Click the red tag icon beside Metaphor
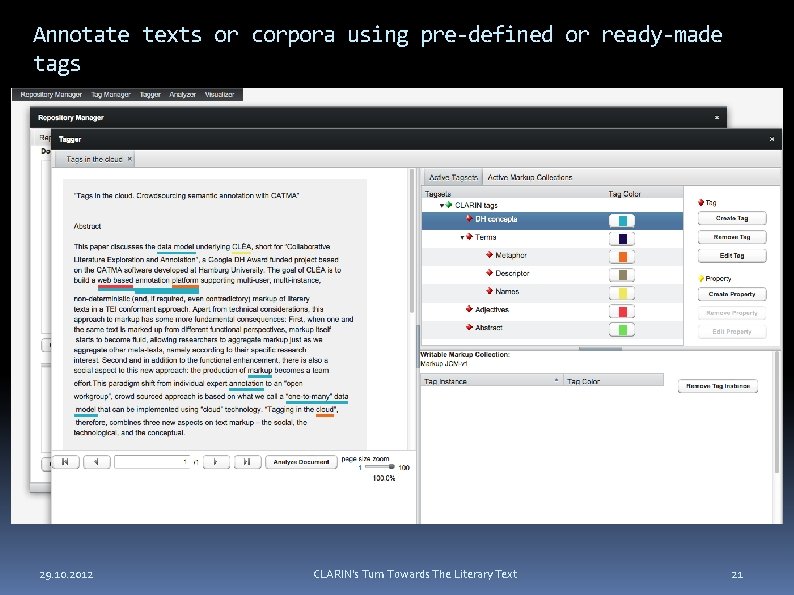This screenshot has width=794, height=595. tap(489, 255)
